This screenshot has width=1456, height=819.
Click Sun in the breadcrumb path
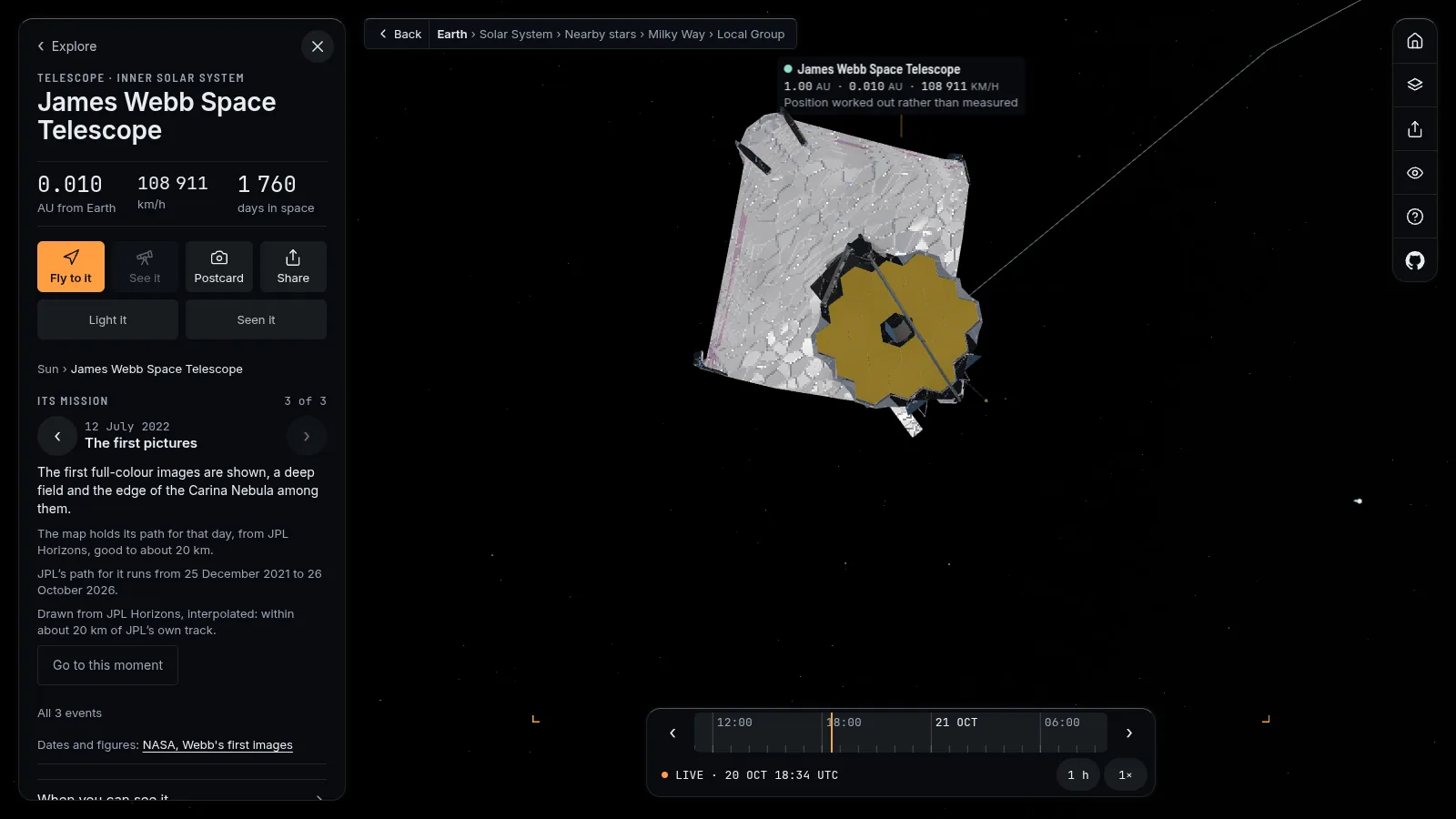pos(47,369)
